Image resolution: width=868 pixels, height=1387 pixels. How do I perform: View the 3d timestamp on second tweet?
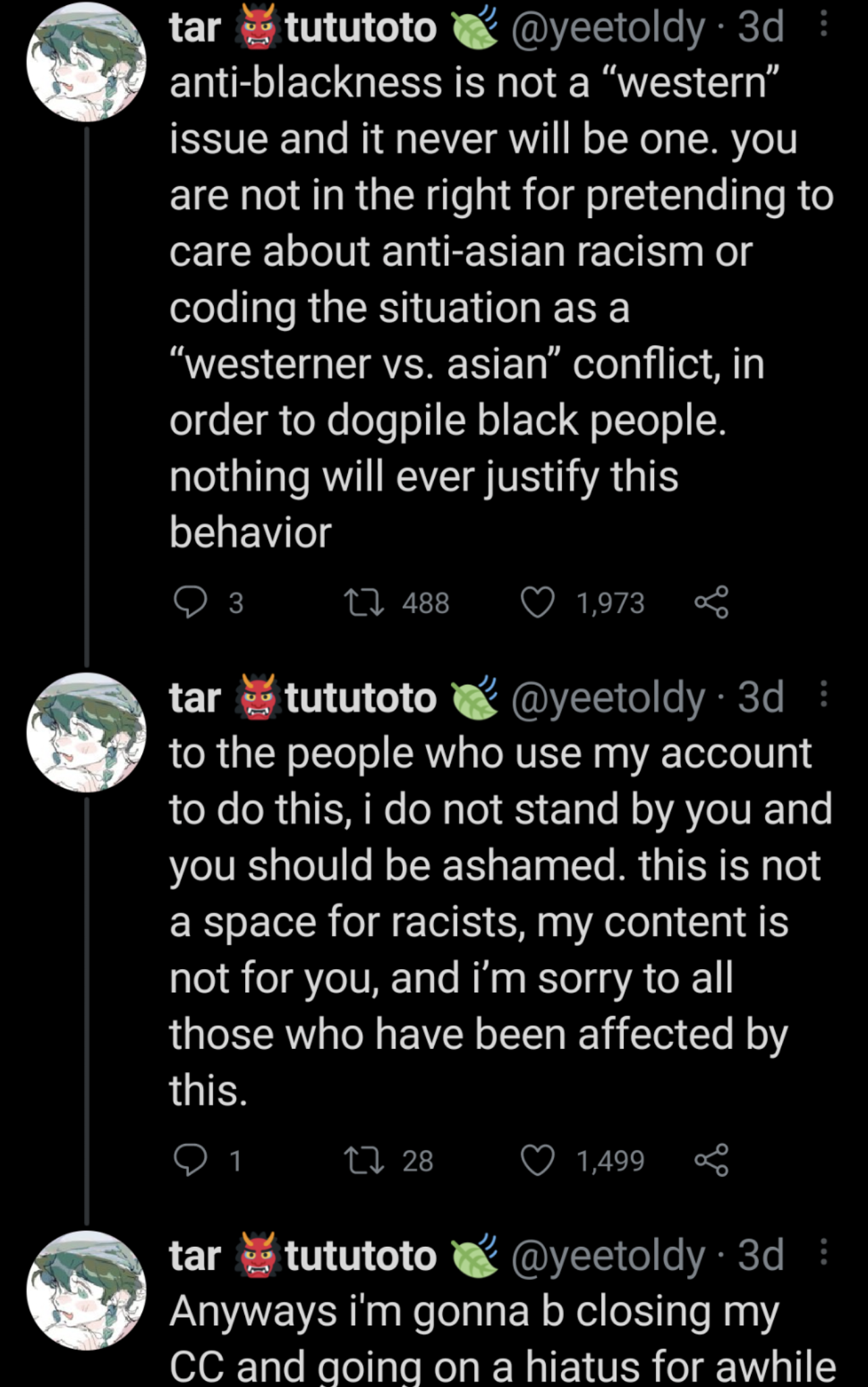(760, 697)
